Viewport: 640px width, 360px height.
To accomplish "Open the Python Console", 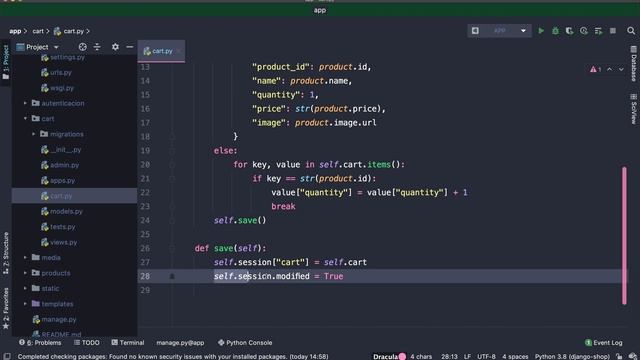I will coord(245,343).
